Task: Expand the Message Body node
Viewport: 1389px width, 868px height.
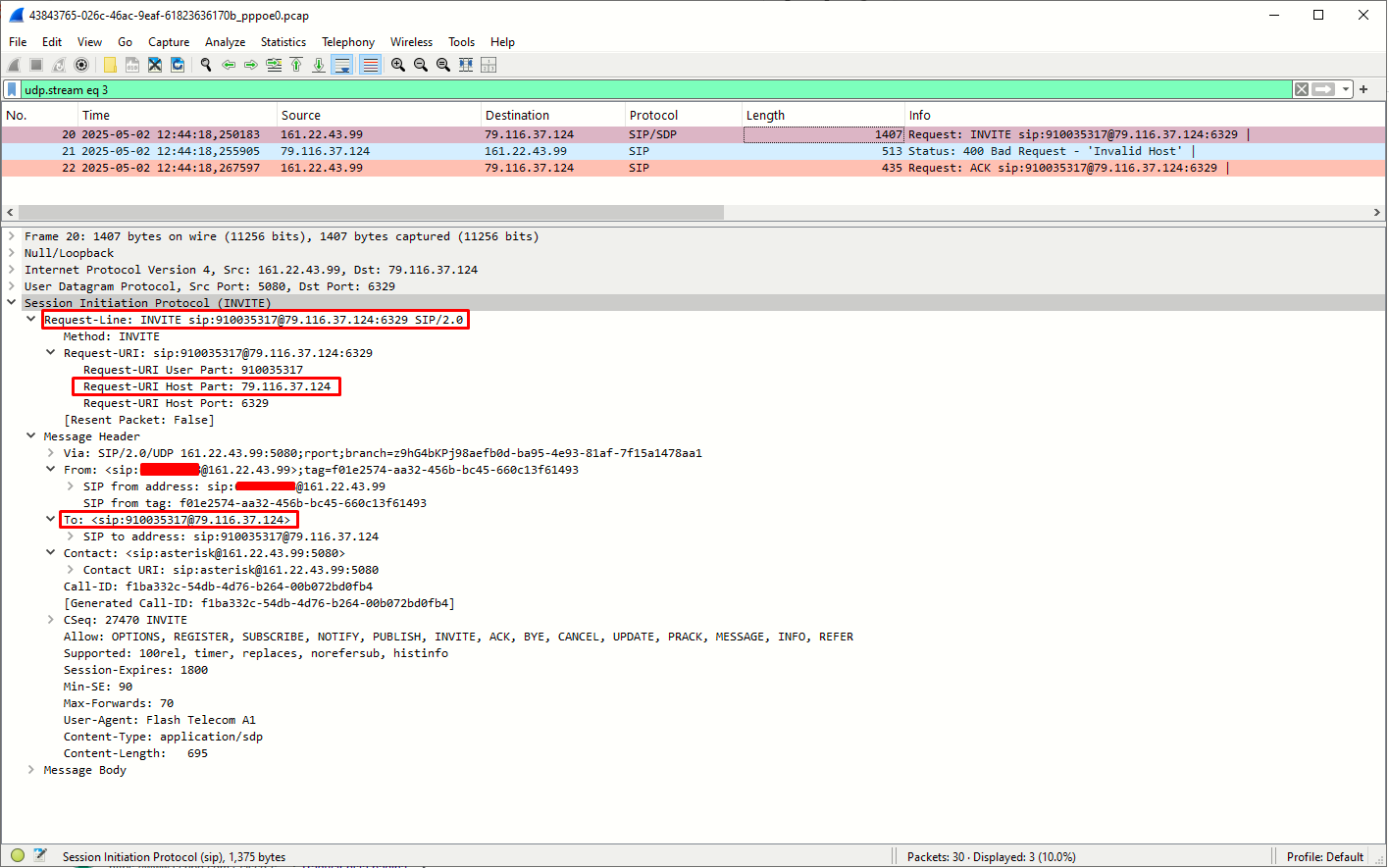Action: 31,770
